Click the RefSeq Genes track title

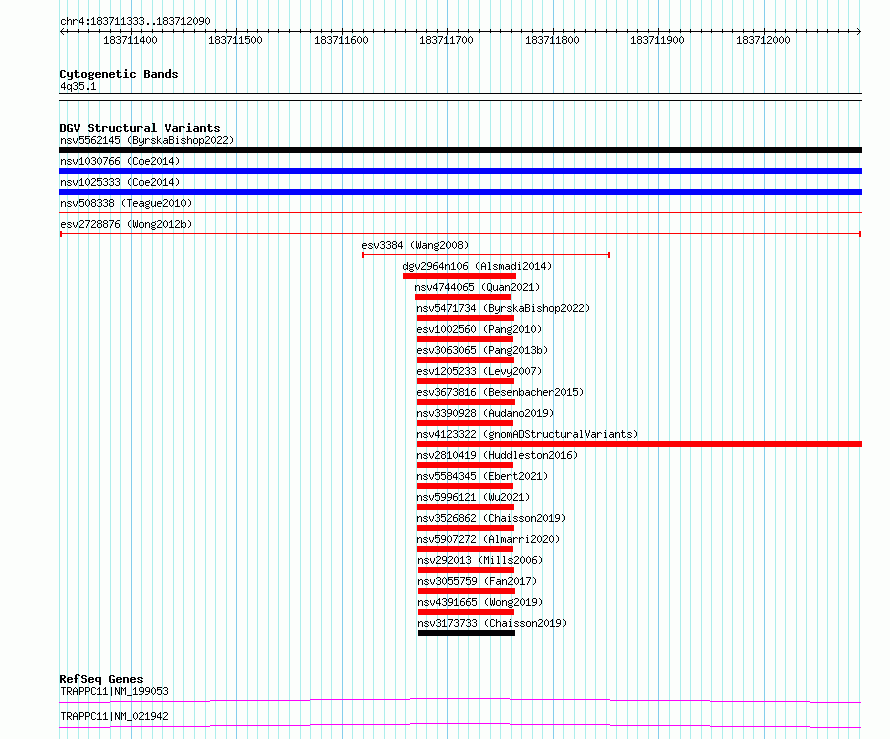click(x=101, y=679)
